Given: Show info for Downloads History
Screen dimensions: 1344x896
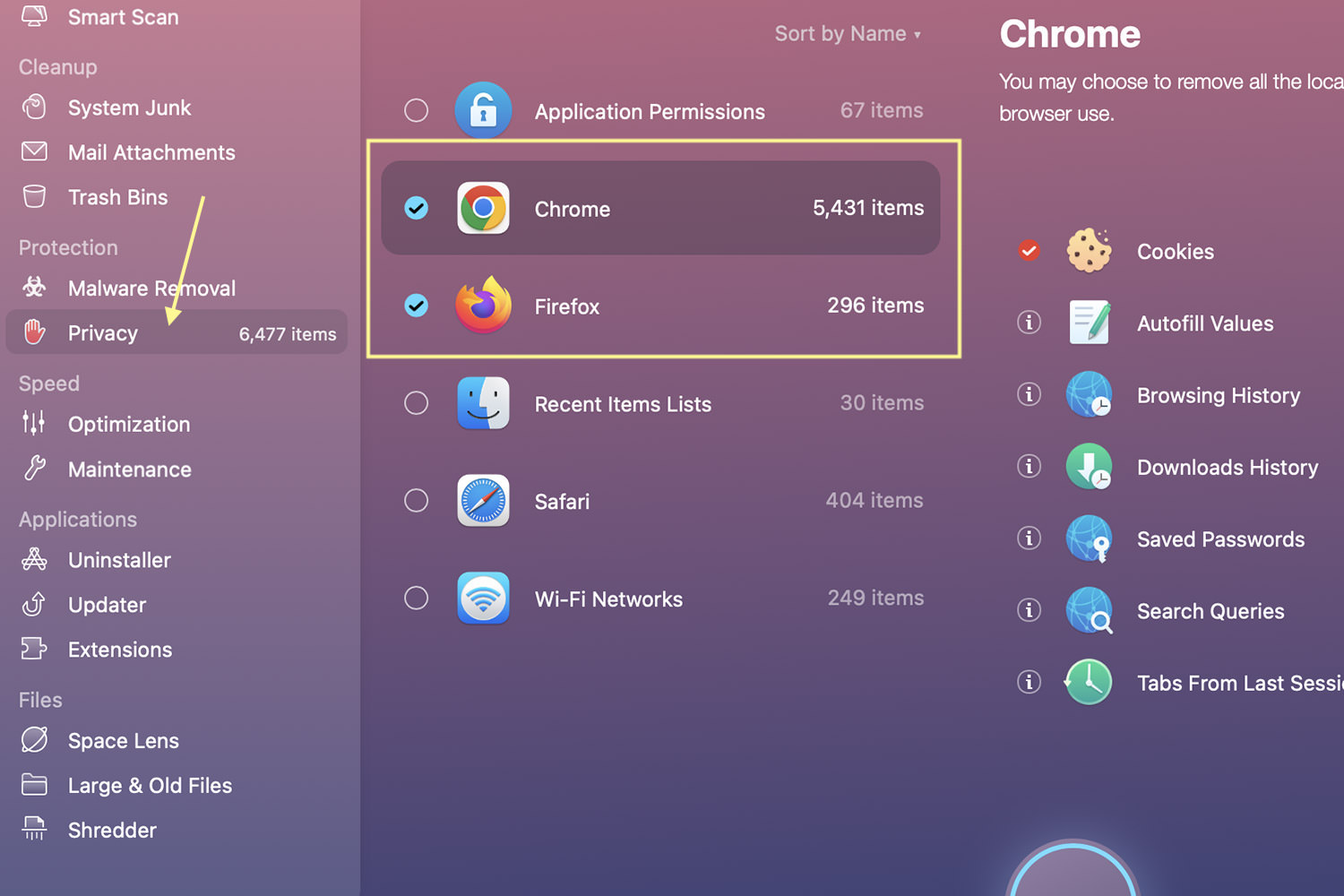Looking at the screenshot, I should pyautogui.click(x=1029, y=466).
